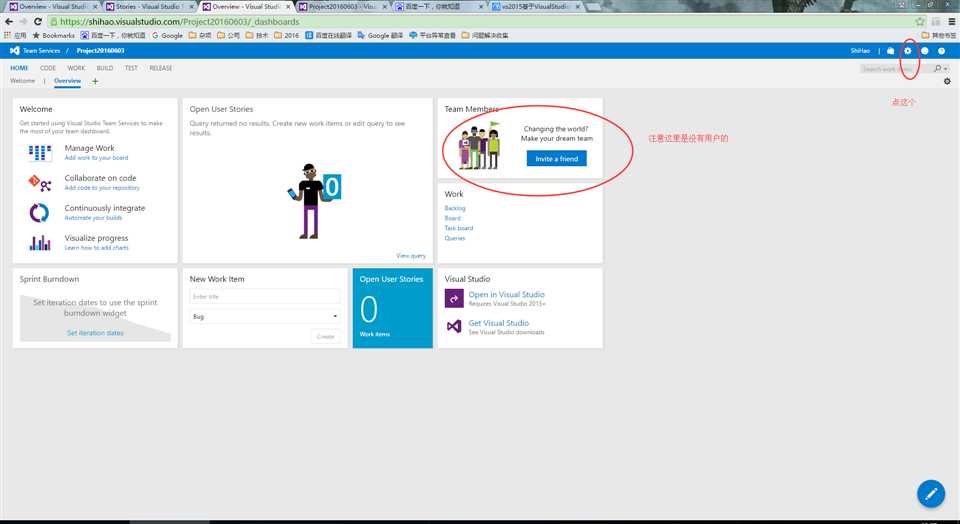Open Learn how to add charts link
This screenshot has height=524, width=960.
click(97, 248)
